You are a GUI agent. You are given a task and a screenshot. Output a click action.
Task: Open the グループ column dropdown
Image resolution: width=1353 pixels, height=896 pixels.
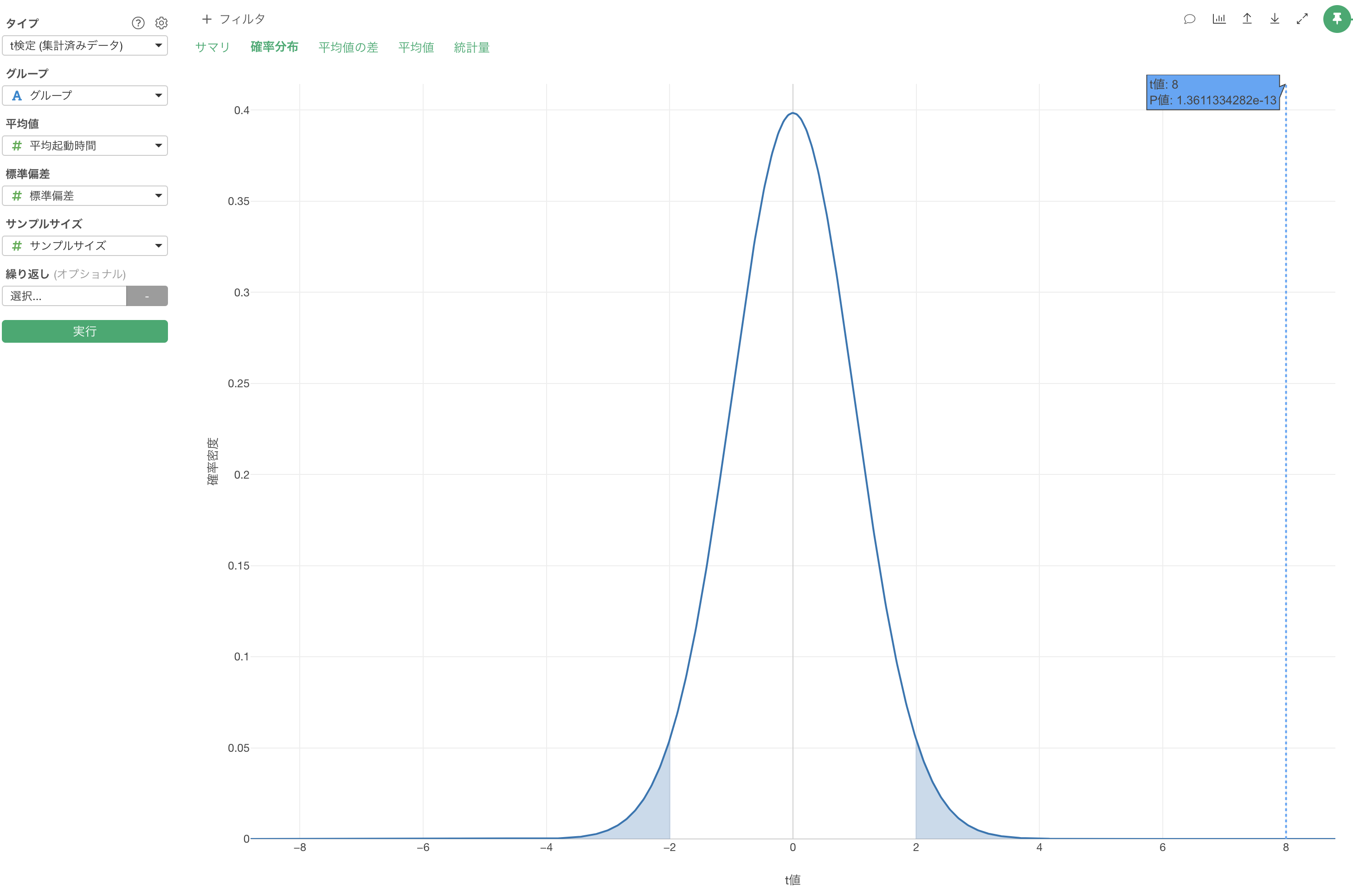coord(84,96)
